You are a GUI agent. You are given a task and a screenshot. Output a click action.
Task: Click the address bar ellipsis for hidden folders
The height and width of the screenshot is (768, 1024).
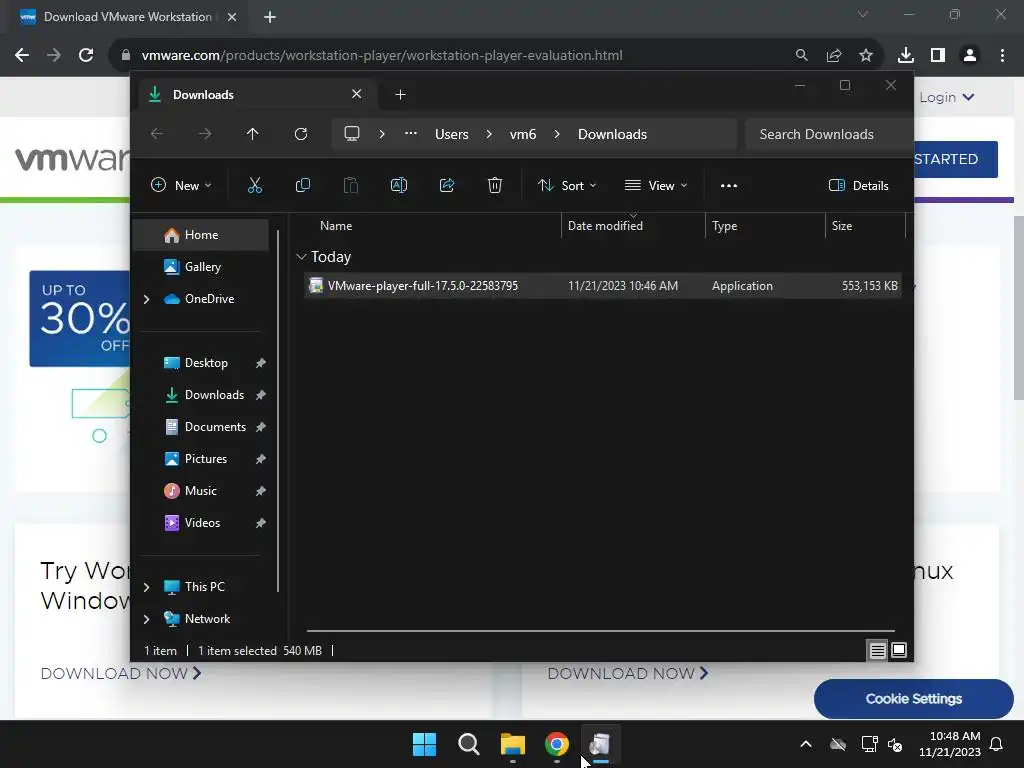(x=411, y=133)
